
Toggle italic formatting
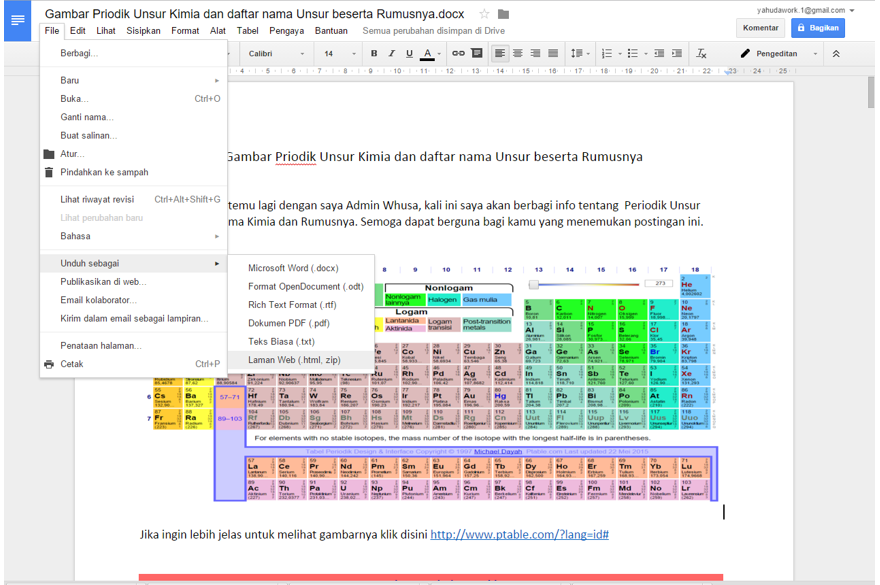point(392,53)
